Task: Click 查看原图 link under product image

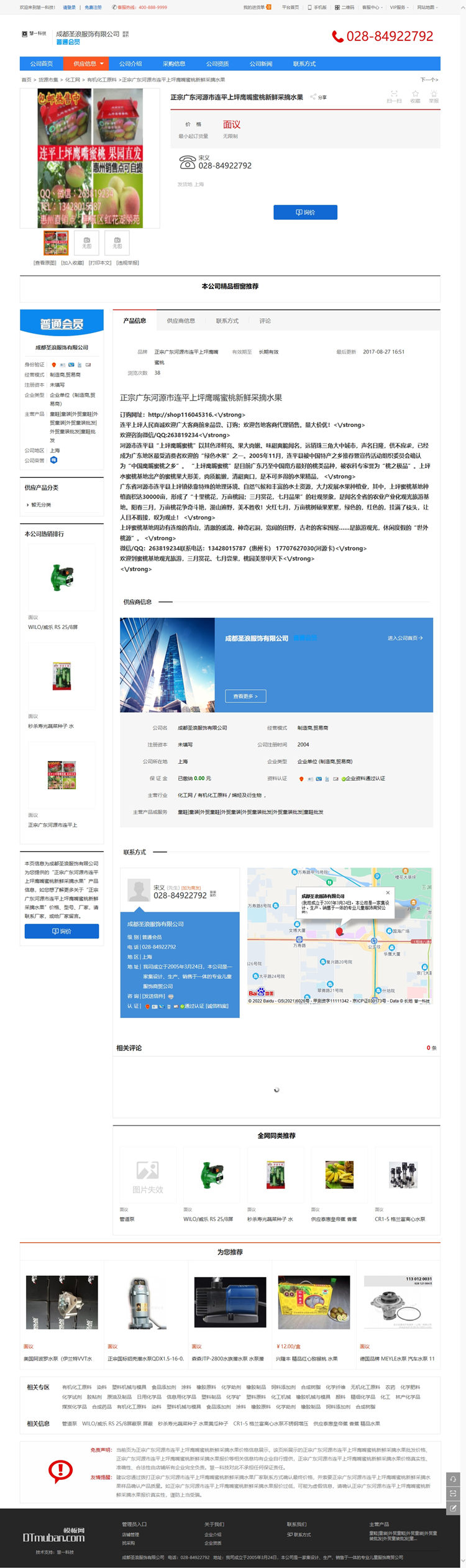Action: pyautogui.click(x=44, y=262)
